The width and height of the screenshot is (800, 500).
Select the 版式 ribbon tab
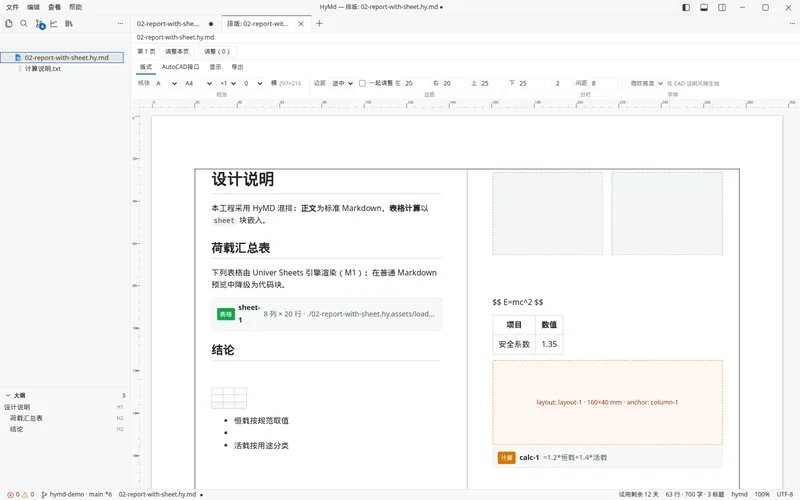tap(146, 67)
